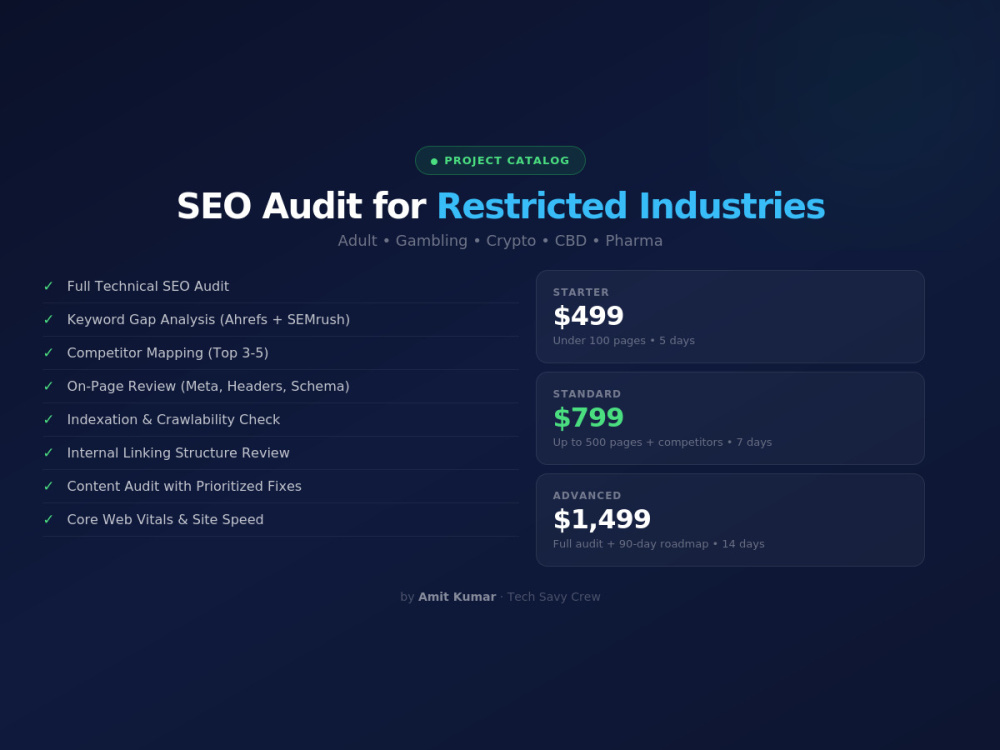
Task: Select 'Core Web Vitals & Site Speed' text
Action: pyautogui.click(x=165, y=519)
